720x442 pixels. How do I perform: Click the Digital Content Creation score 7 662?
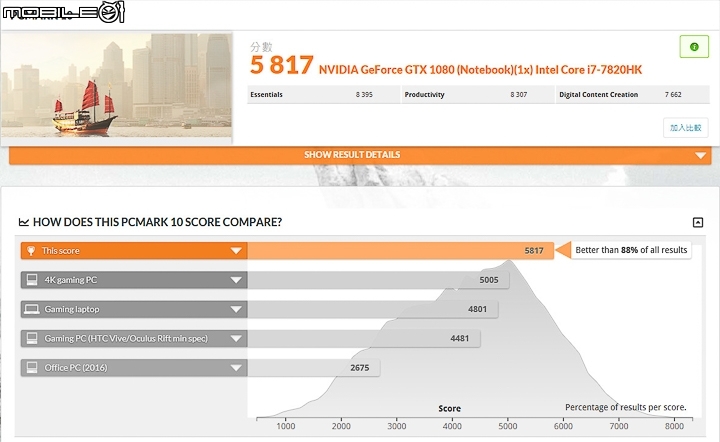point(673,95)
